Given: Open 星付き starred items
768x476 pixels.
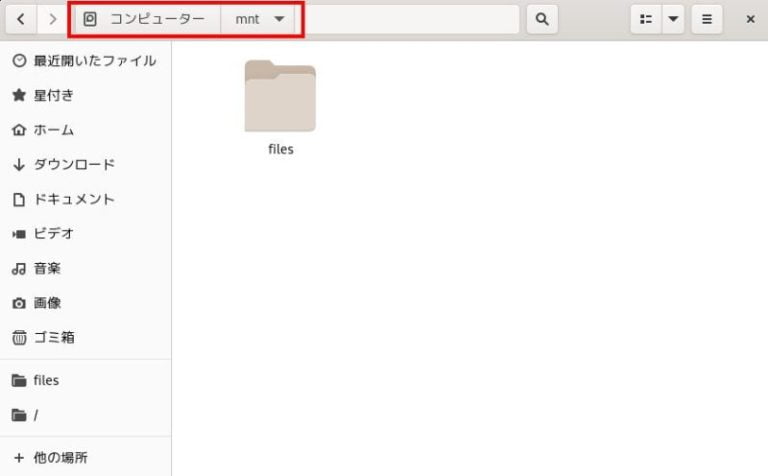Looking at the screenshot, I should pyautogui.click(x=54, y=95).
